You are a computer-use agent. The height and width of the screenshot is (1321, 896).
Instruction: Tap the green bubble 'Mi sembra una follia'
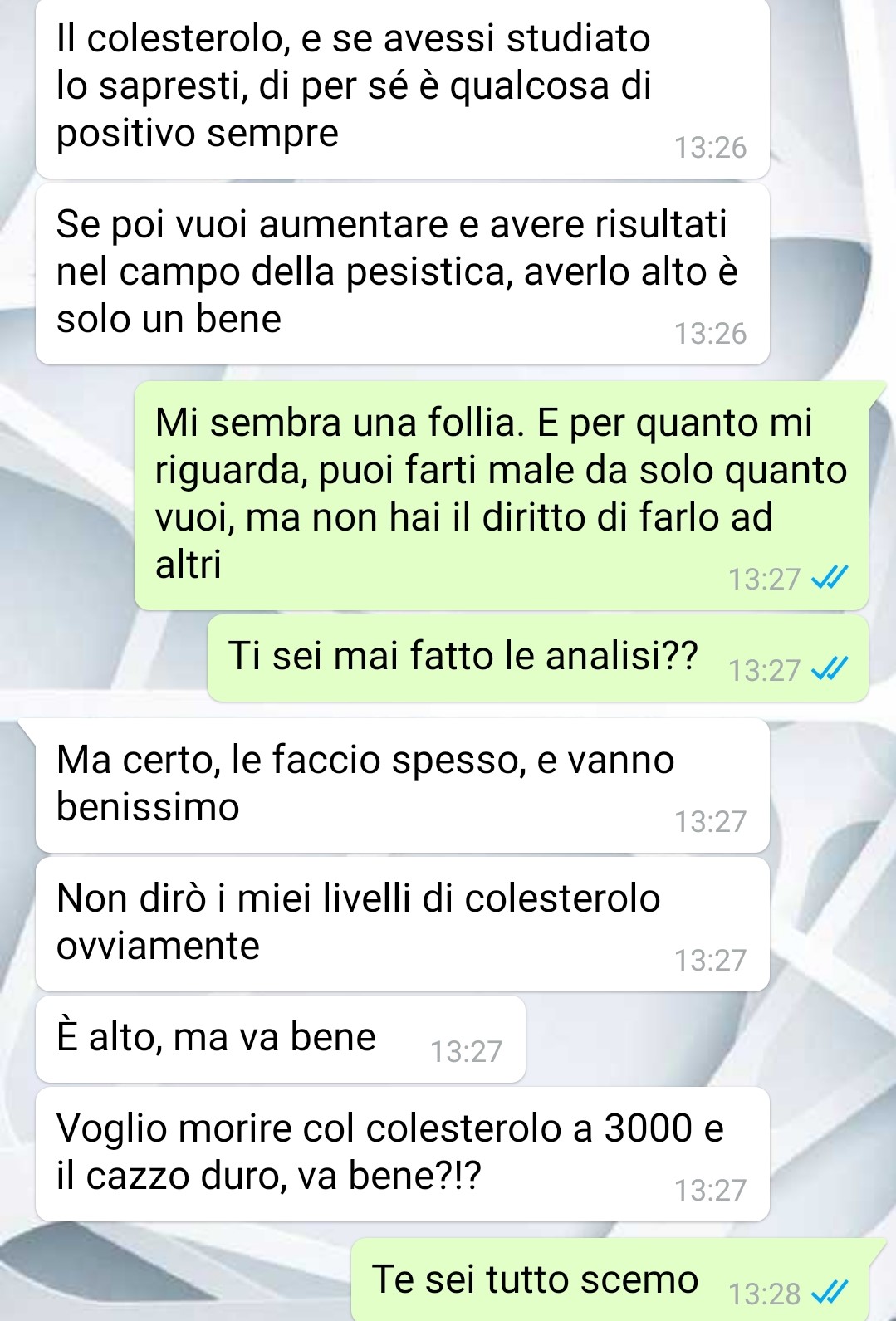(502, 495)
